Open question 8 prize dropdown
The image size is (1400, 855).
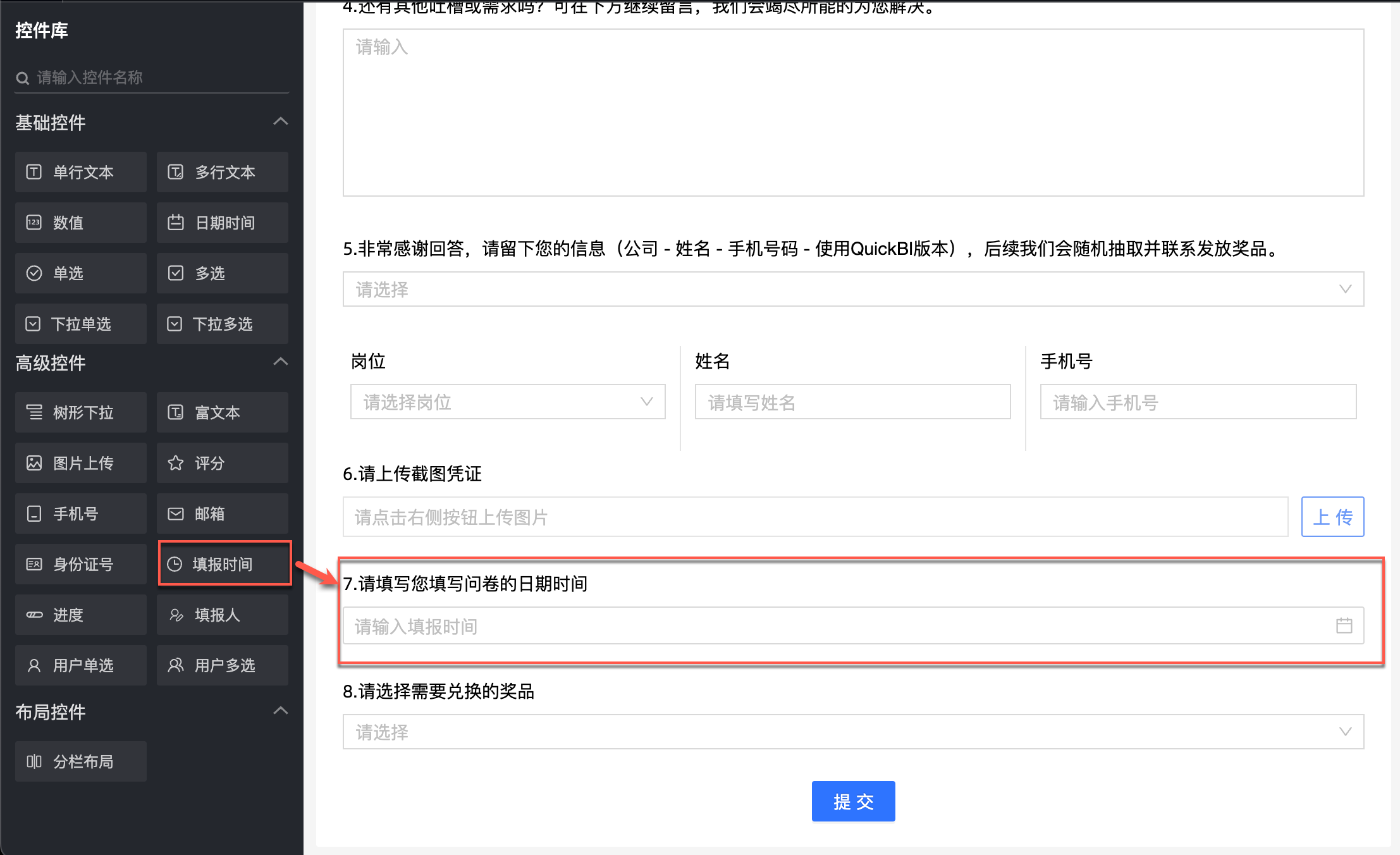point(852,732)
